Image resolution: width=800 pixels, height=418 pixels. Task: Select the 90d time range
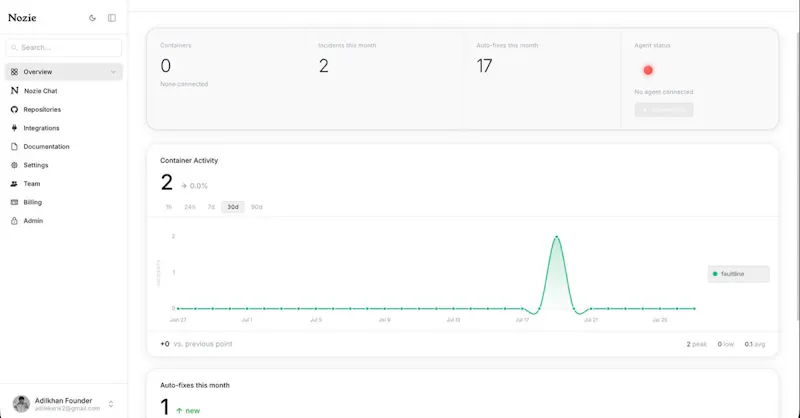(x=257, y=207)
